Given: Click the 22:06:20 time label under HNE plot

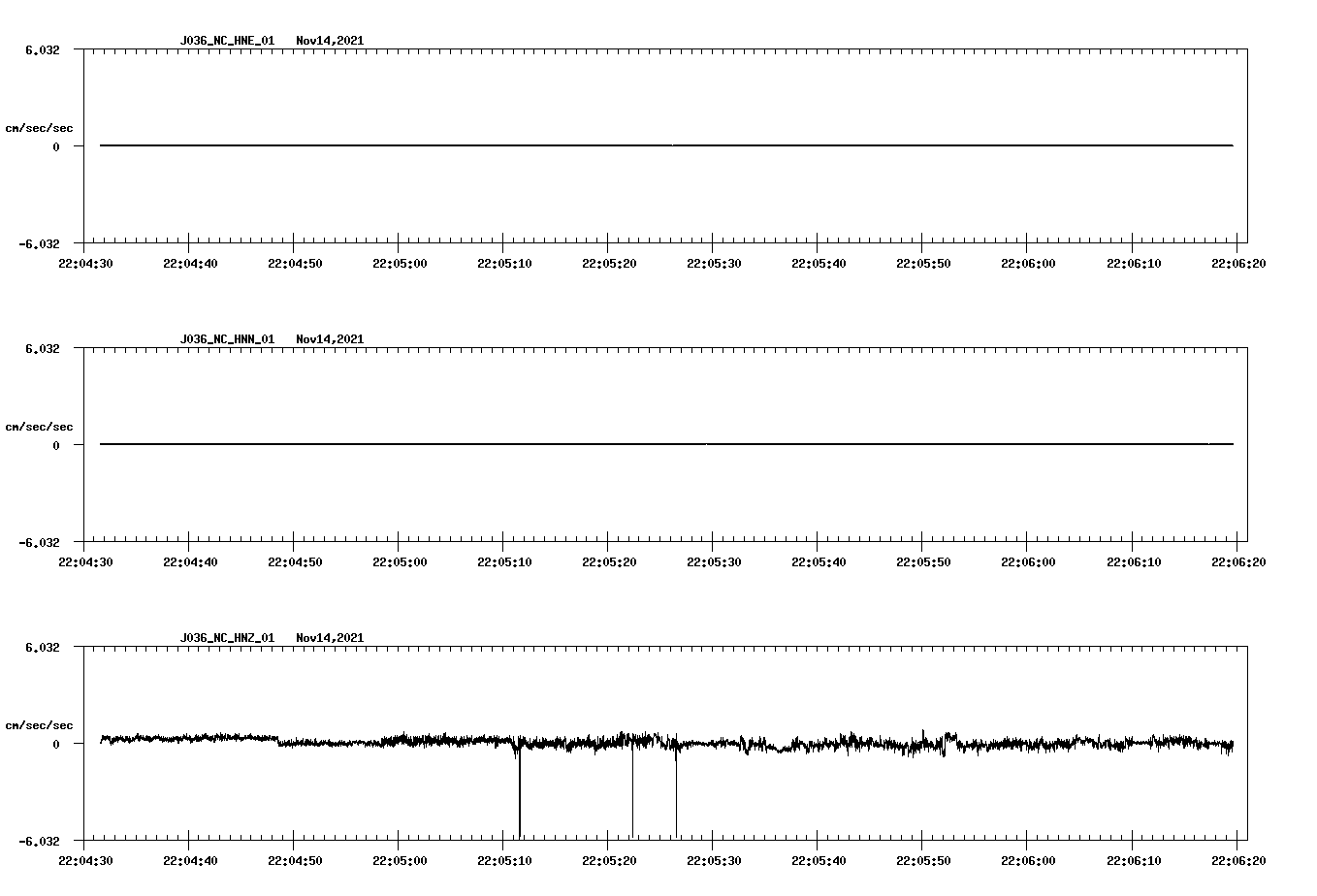Looking at the screenshot, I should (x=1237, y=263).
